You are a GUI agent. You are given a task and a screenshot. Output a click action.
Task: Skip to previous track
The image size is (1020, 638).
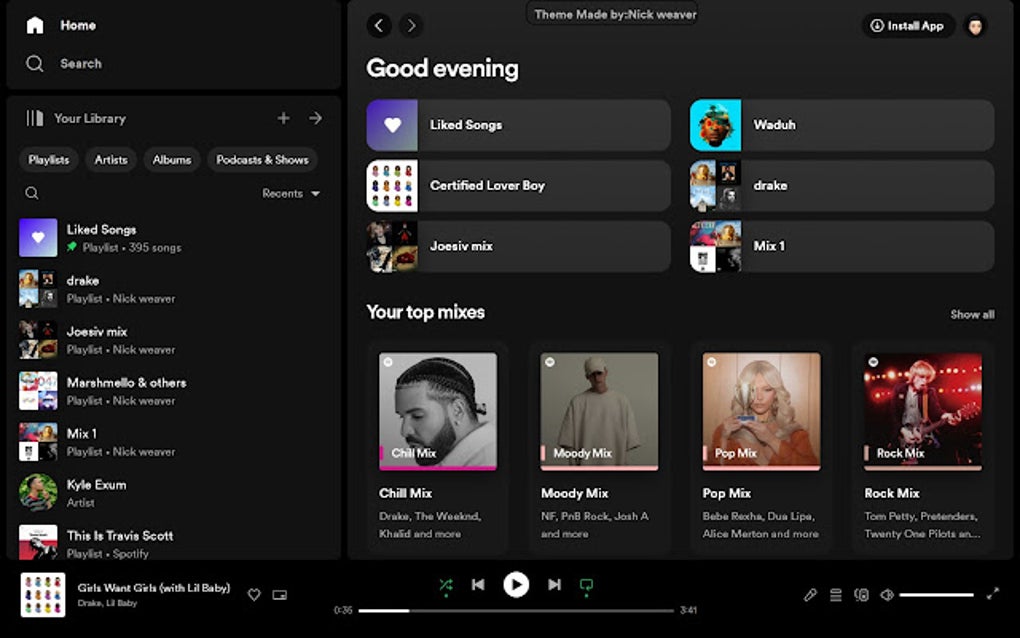click(x=478, y=585)
